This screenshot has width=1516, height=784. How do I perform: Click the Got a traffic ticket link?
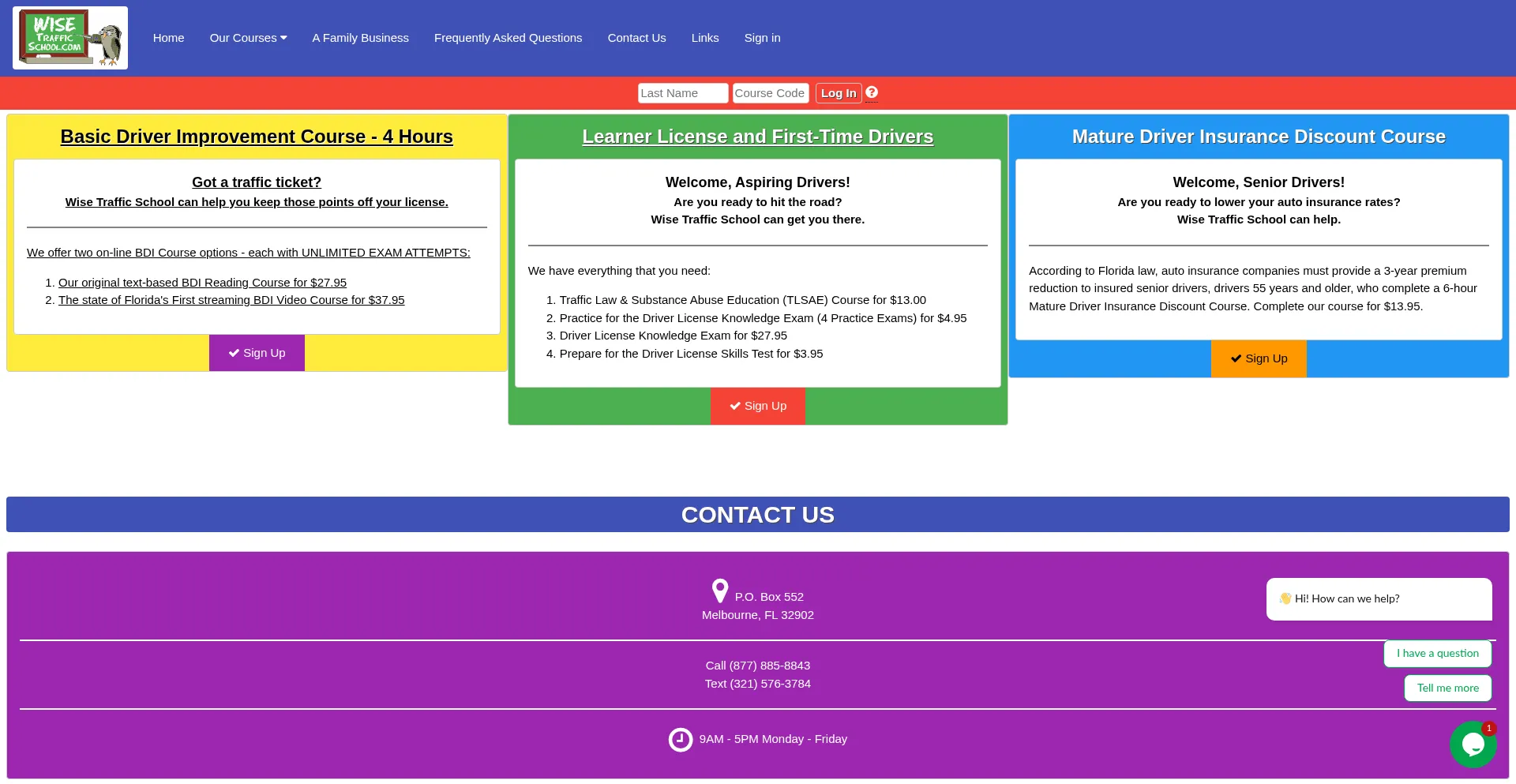pos(257,182)
